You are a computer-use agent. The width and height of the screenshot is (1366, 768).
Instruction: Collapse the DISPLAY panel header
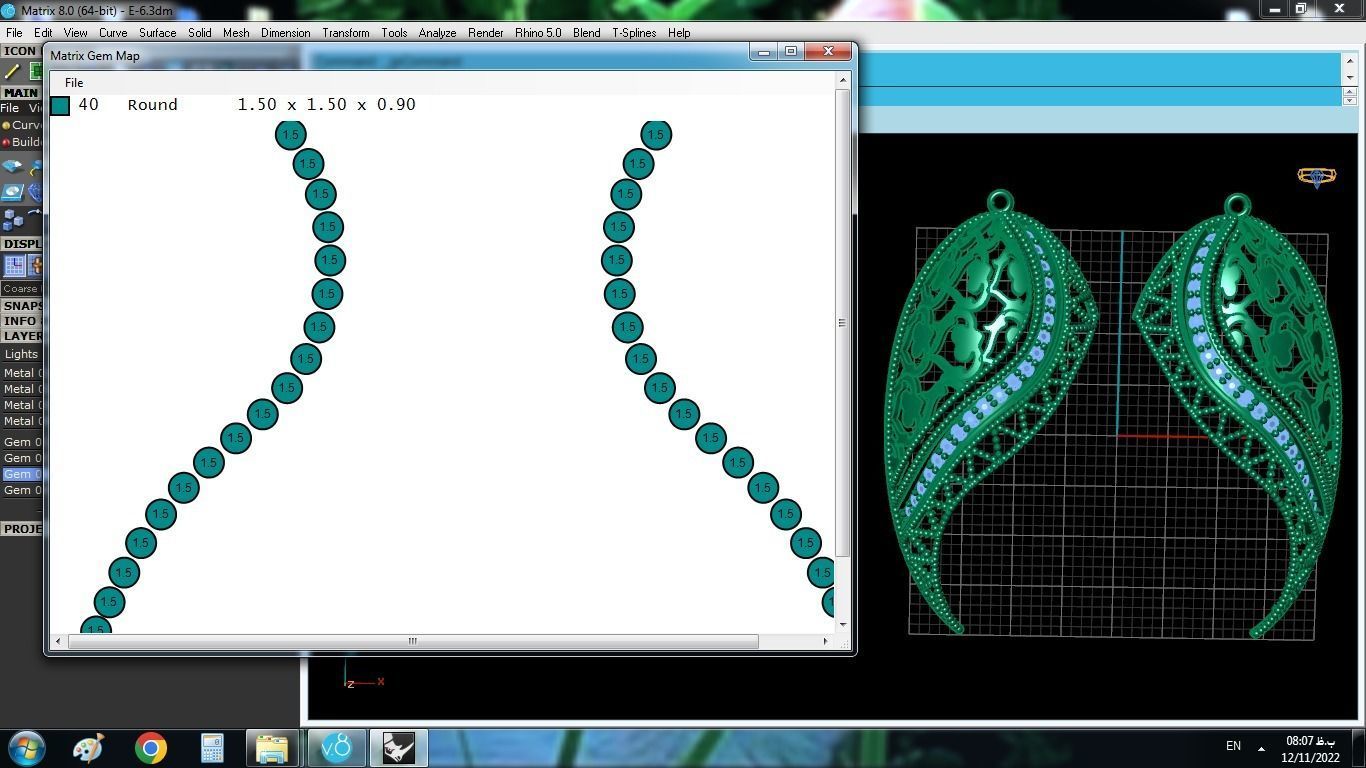(x=21, y=244)
